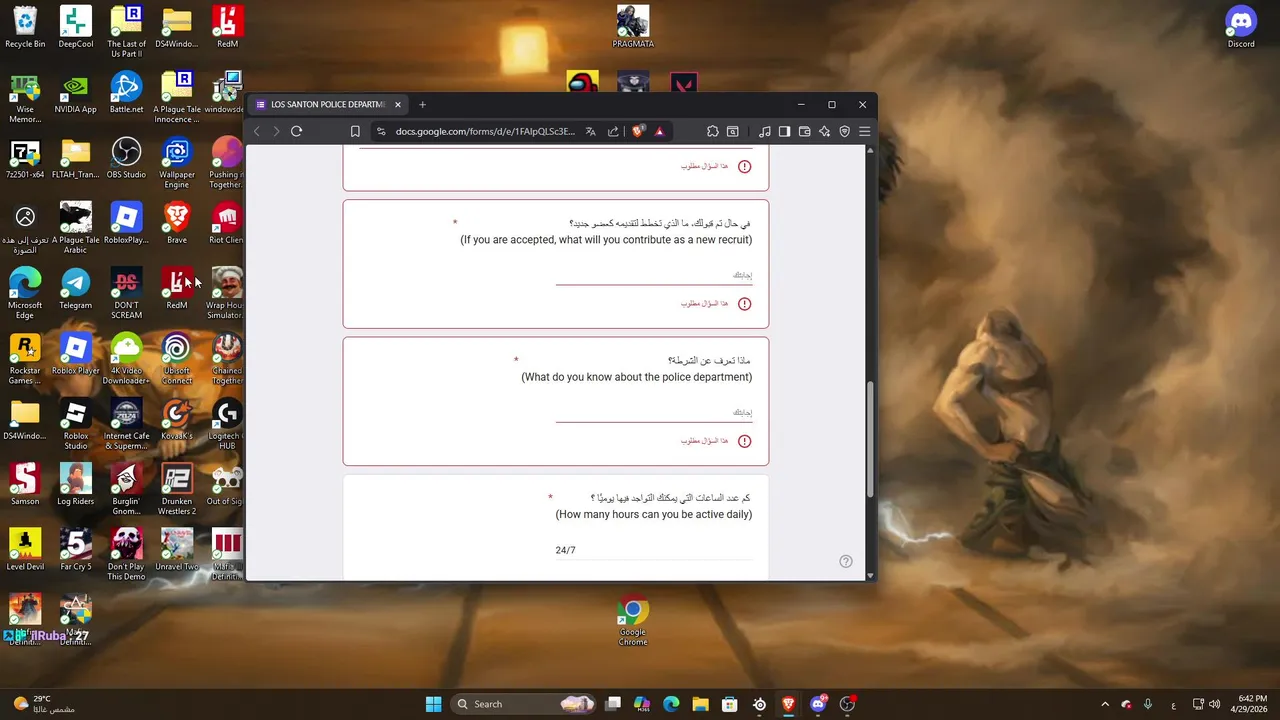Open site information icon in address bar
Viewport: 1280px width, 720px height.
pos(380,131)
